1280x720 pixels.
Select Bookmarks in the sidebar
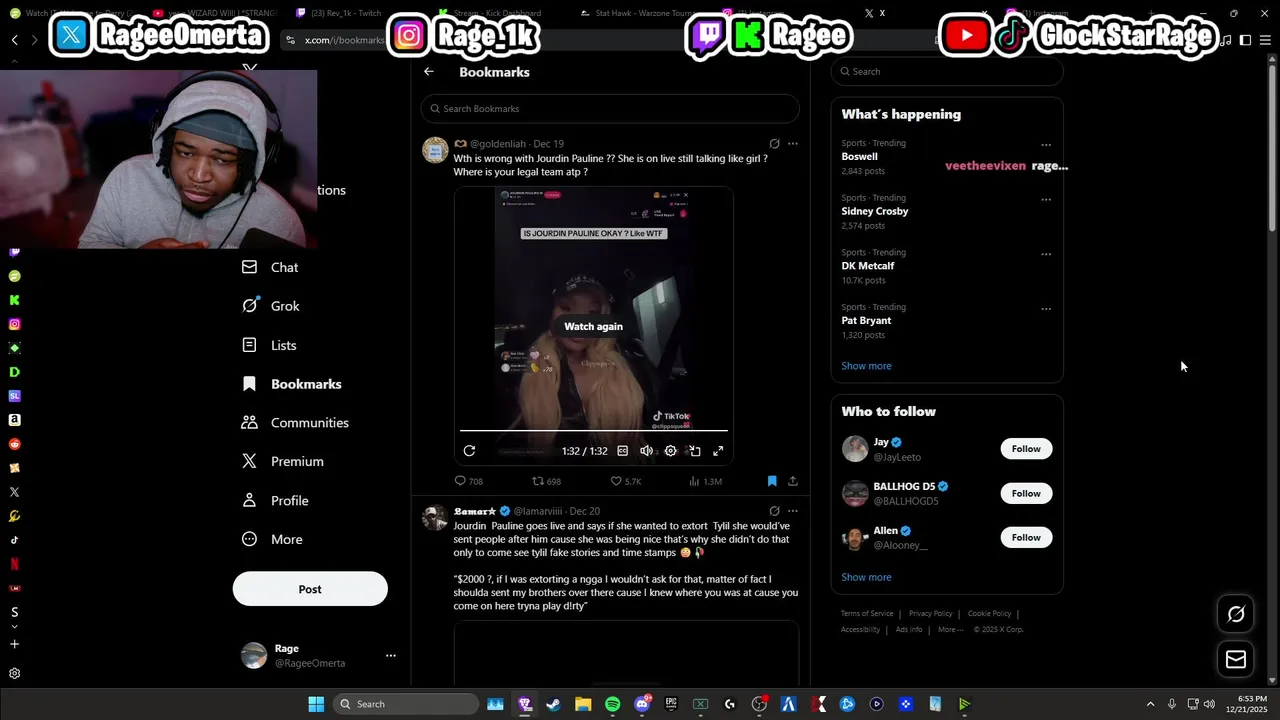pyautogui.click(x=292, y=384)
